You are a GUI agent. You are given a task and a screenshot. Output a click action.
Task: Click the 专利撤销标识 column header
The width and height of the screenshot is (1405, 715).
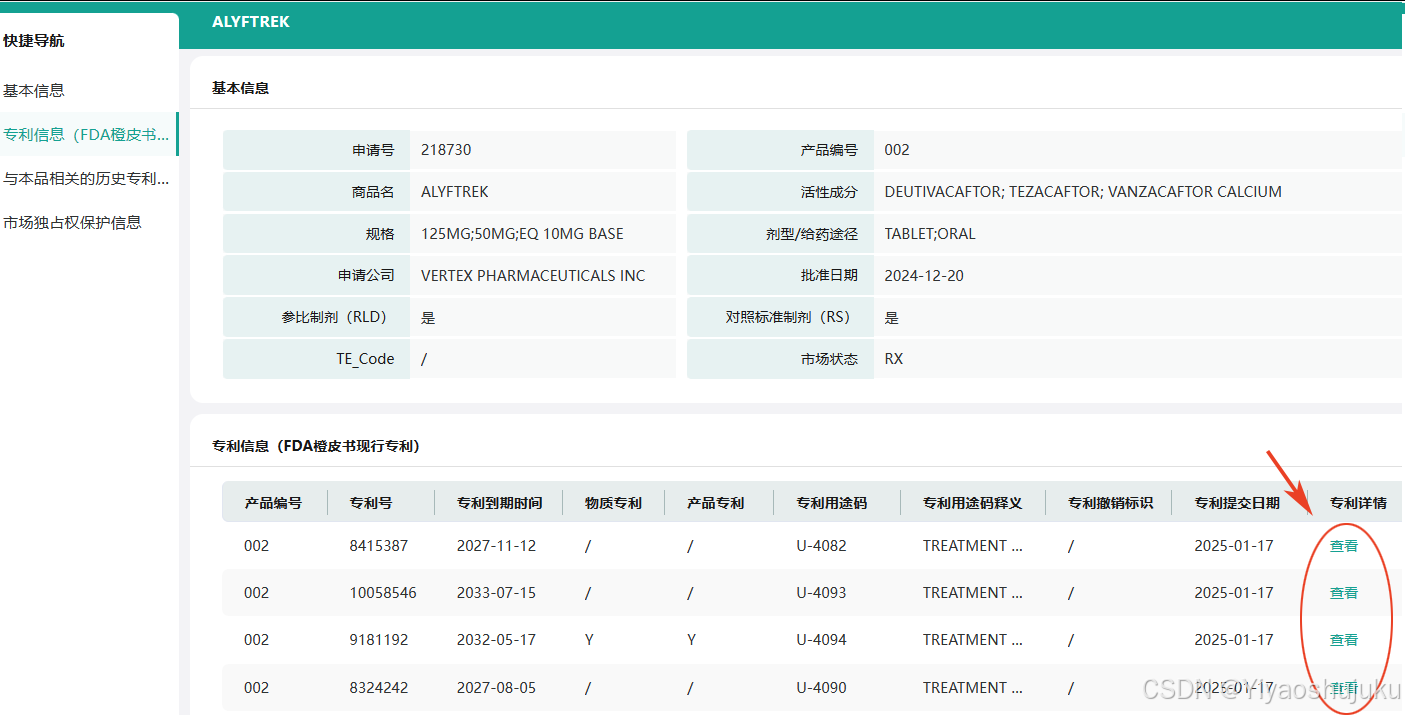pos(1110,503)
